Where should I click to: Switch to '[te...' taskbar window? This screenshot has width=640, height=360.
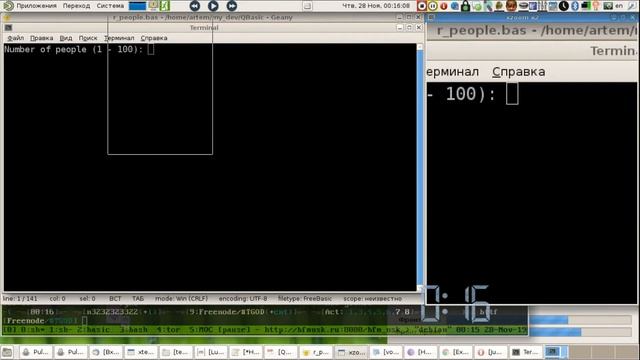tap(175, 352)
